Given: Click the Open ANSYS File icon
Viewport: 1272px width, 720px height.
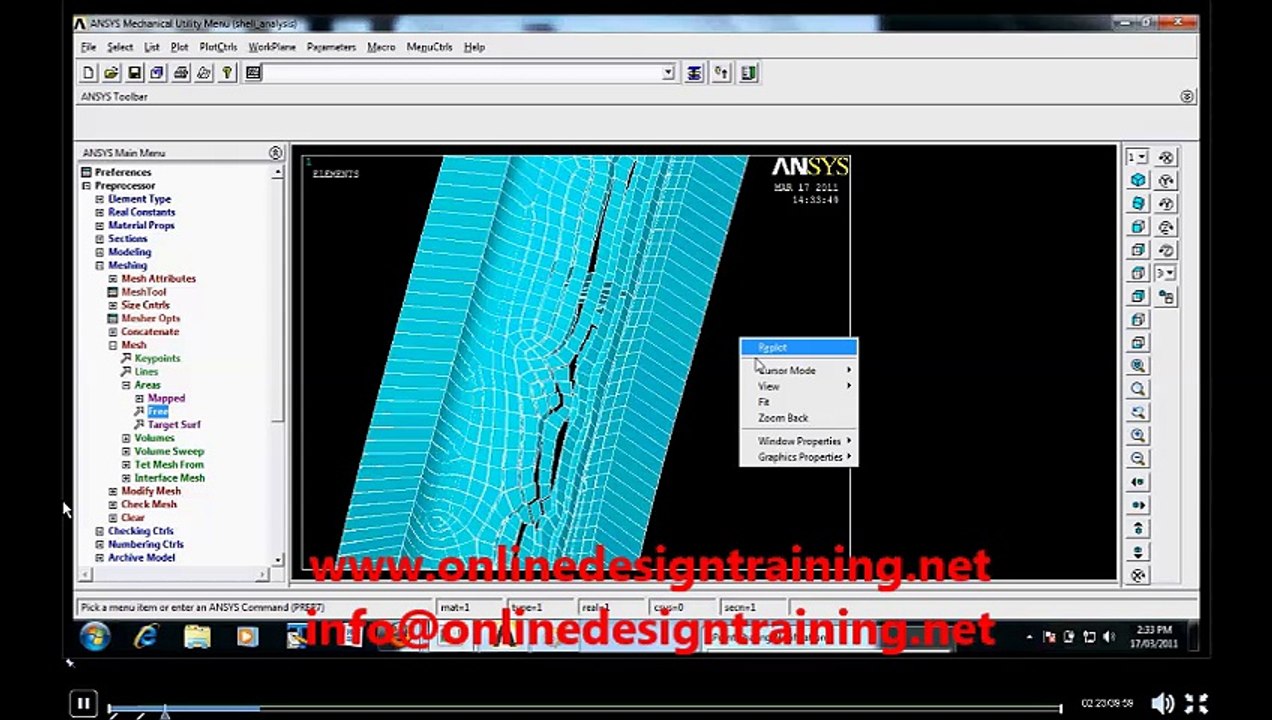Looking at the screenshot, I should click(111, 73).
